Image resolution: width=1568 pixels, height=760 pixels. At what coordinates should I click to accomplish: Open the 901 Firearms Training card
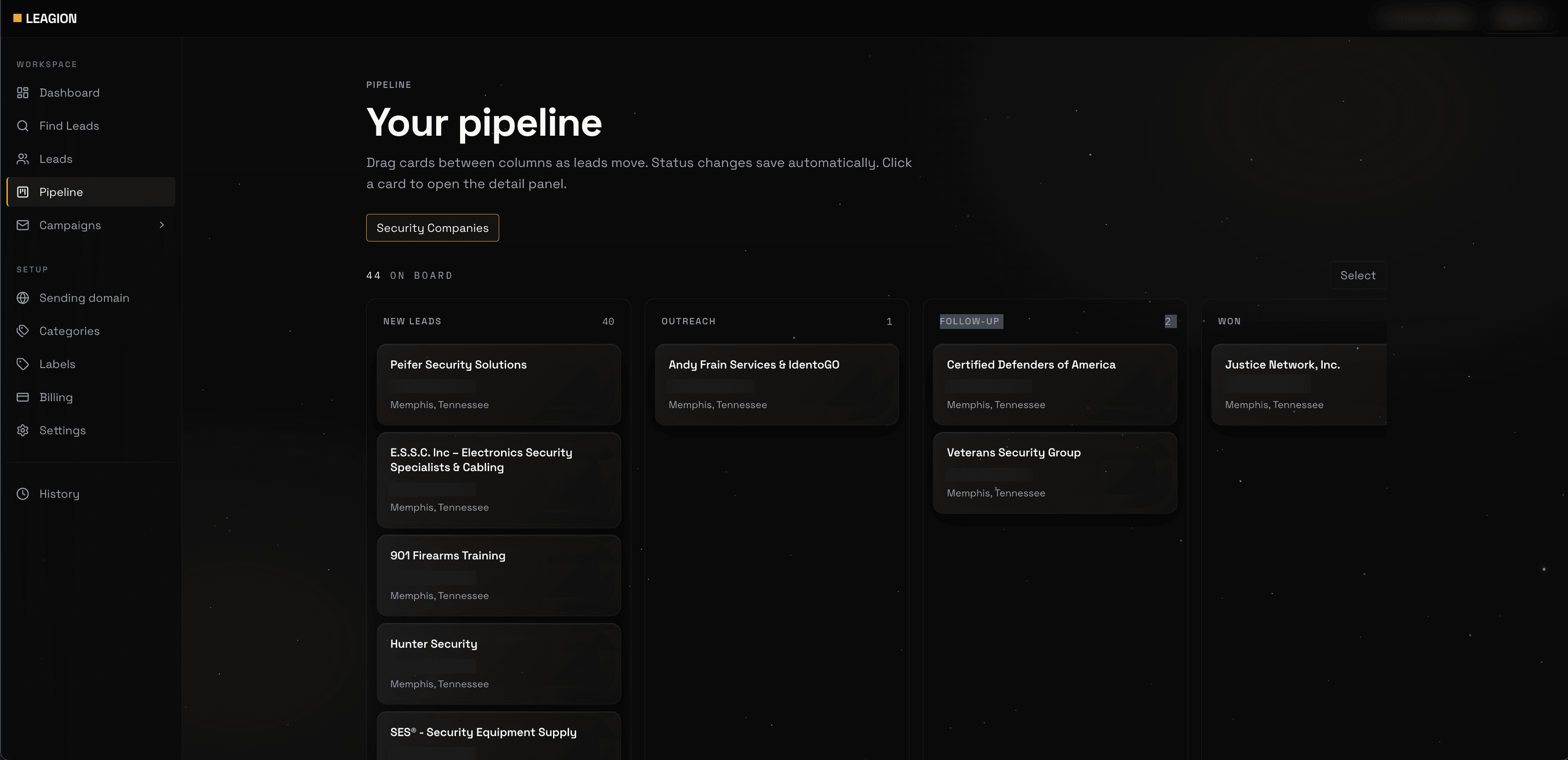499,576
